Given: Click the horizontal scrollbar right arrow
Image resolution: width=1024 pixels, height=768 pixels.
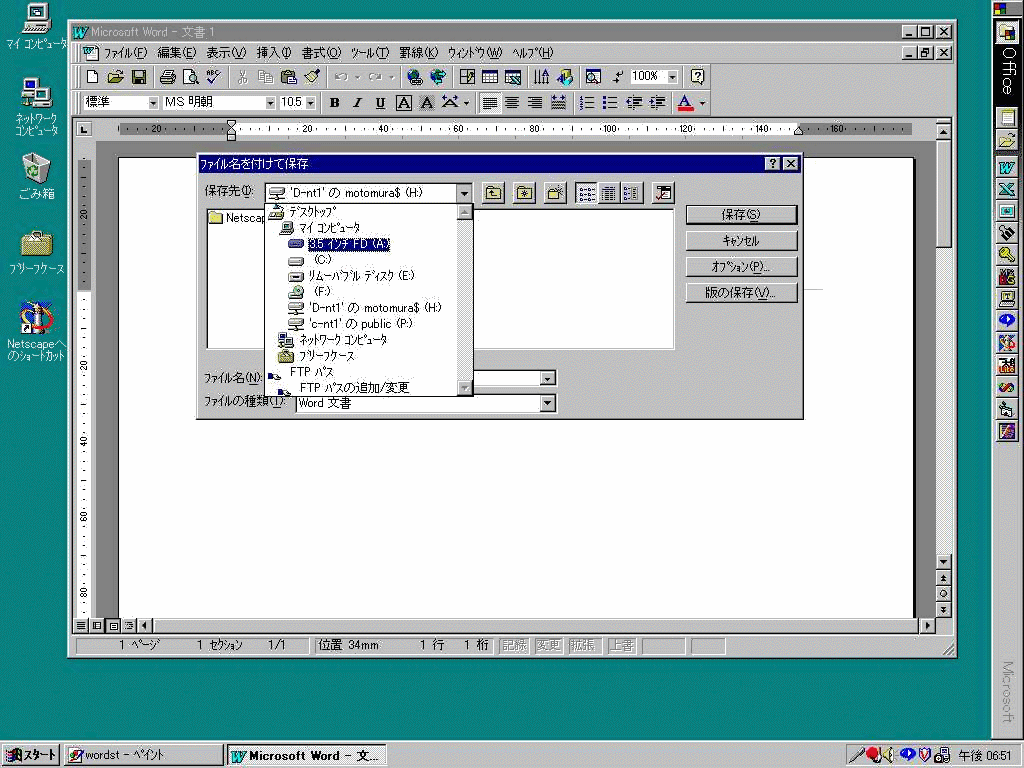Looking at the screenshot, I should (x=927, y=626).
